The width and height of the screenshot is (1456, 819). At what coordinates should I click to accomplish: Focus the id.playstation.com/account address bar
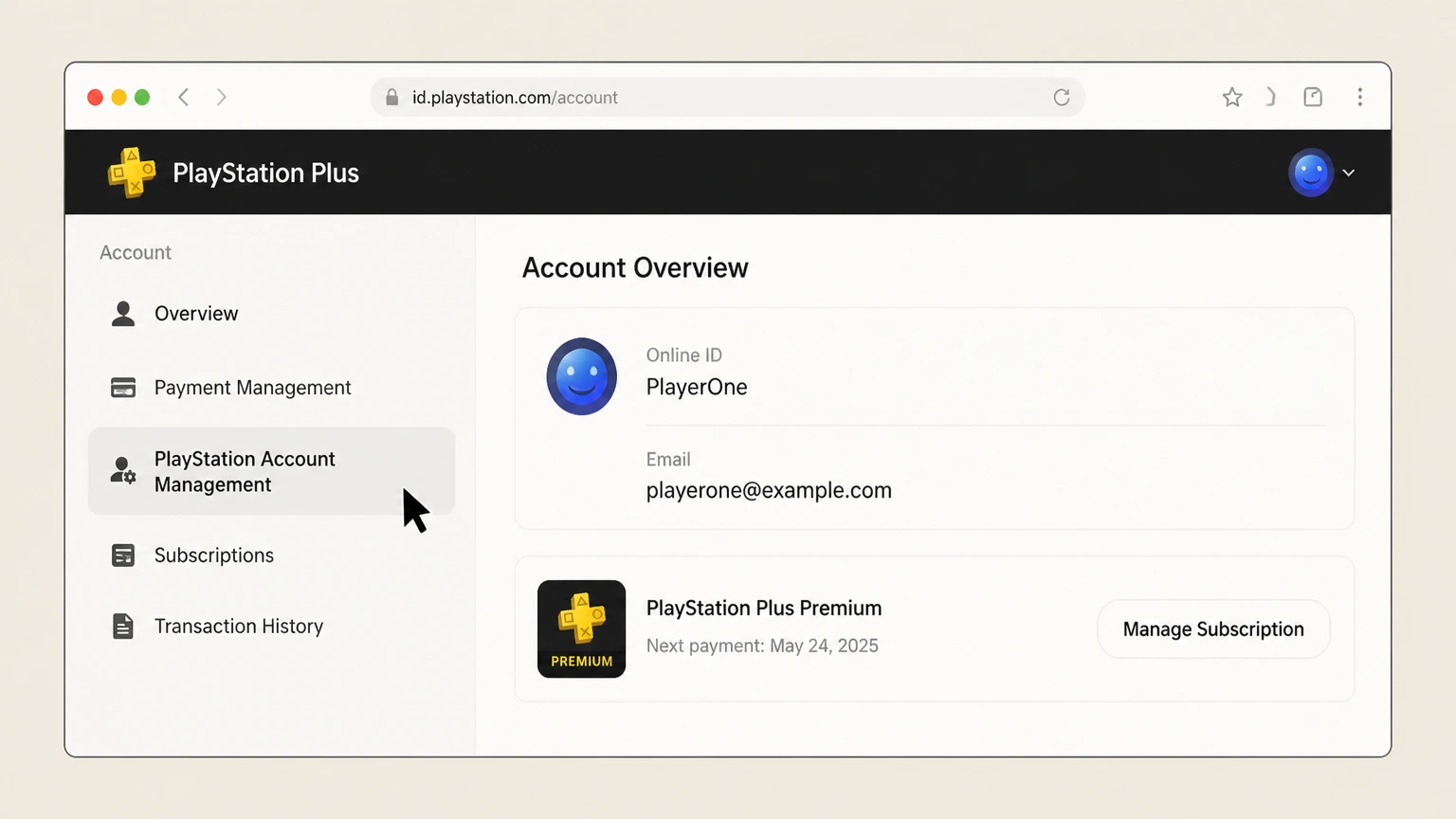pyautogui.click(x=727, y=97)
